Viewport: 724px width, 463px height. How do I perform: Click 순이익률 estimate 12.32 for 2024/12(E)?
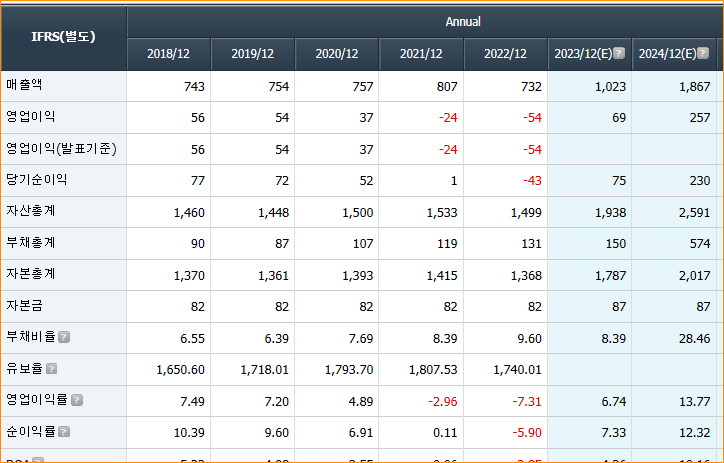point(694,433)
